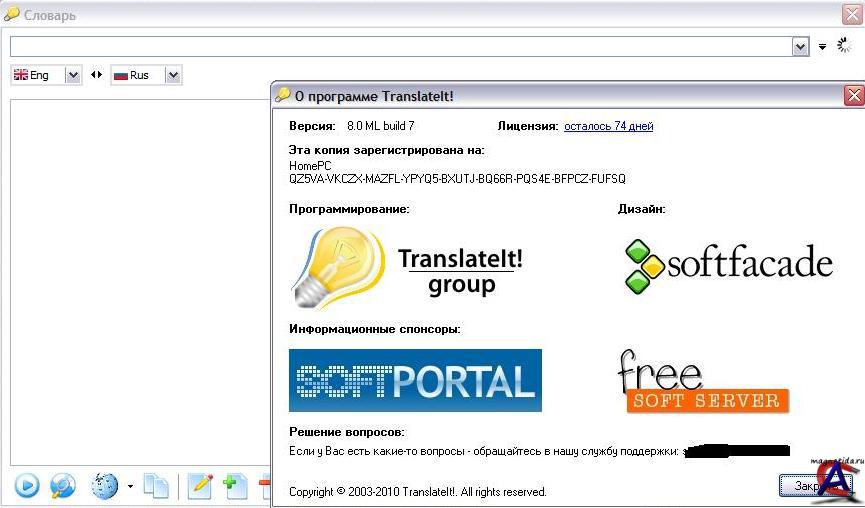Swap languages with the arrows icon

click(96, 75)
